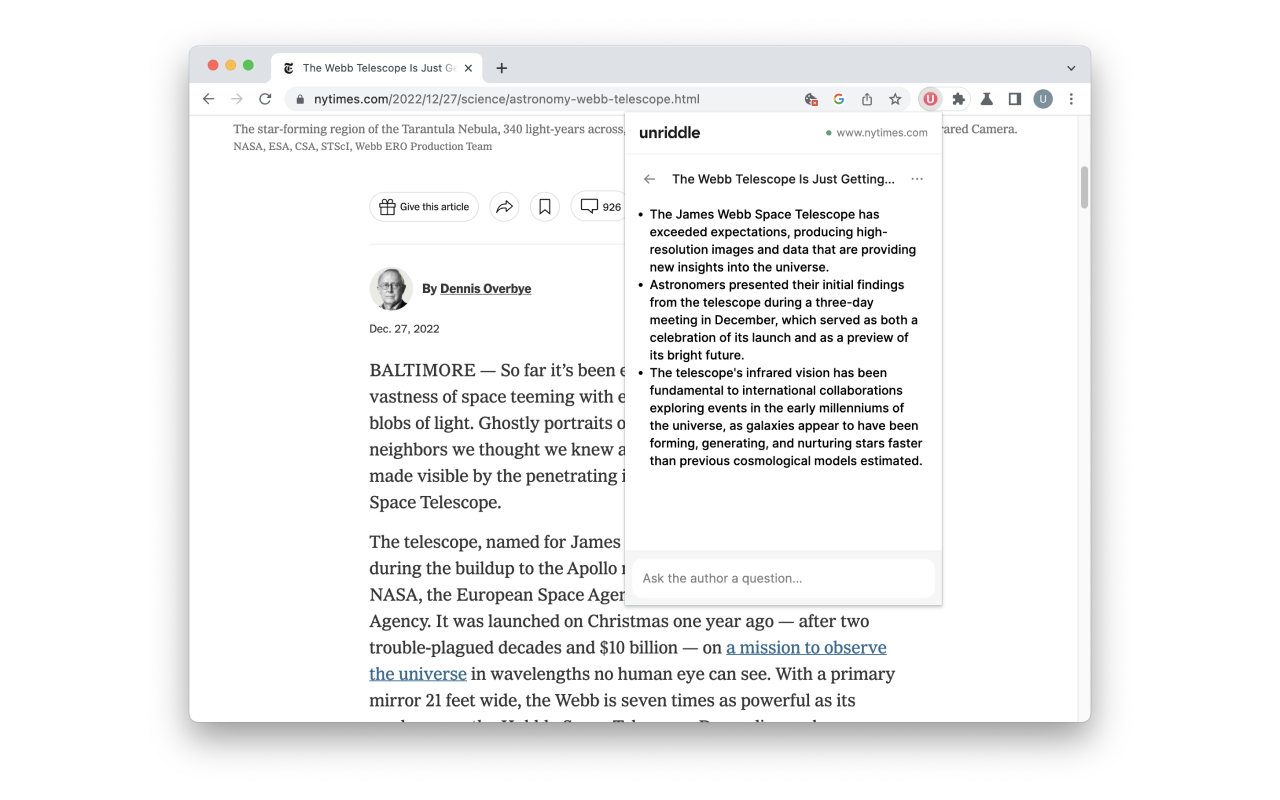Click the page vertical scrollbar thumb
Screen dimensions: 1280x800
[x=1084, y=187]
